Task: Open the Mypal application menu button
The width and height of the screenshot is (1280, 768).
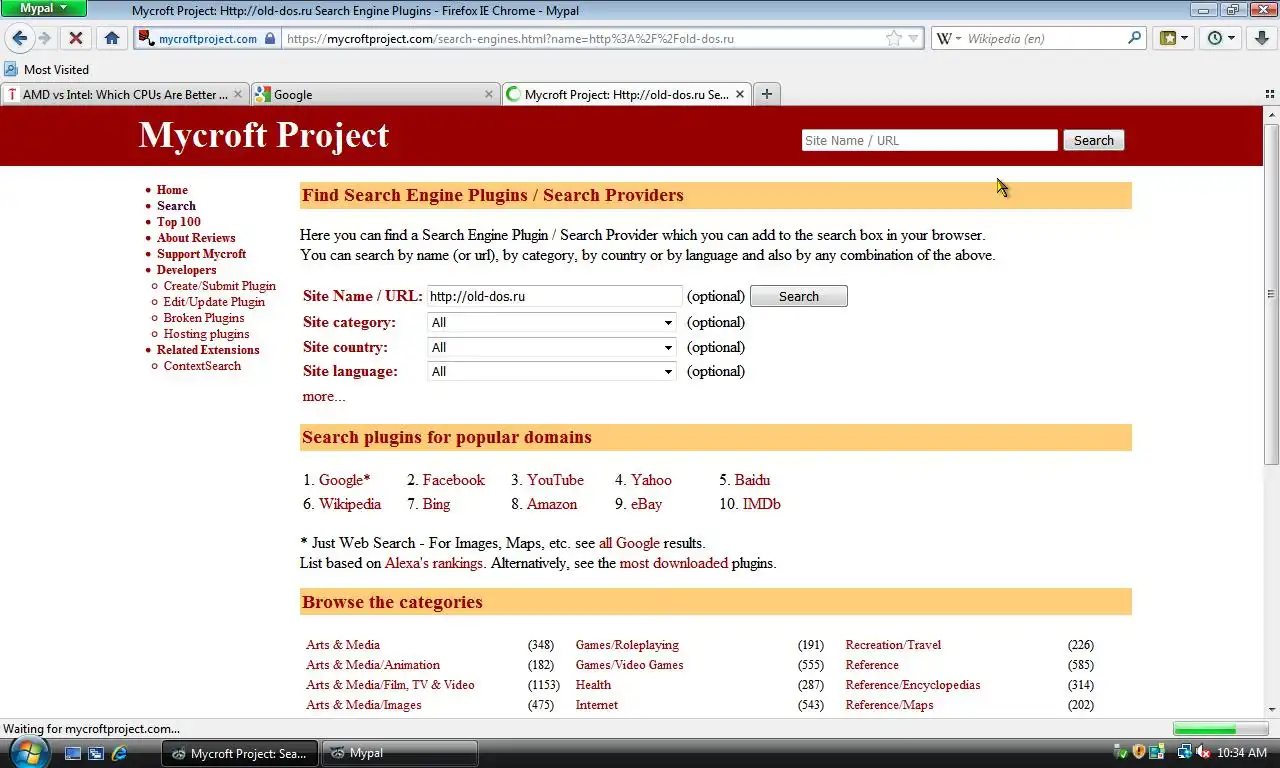Action: [44, 8]
